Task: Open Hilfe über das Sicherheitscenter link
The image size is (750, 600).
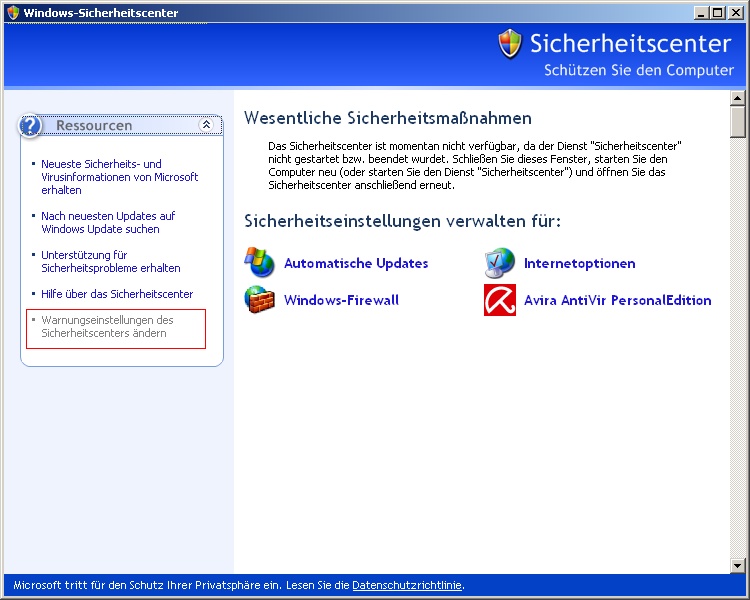Action: coord(117,294)
